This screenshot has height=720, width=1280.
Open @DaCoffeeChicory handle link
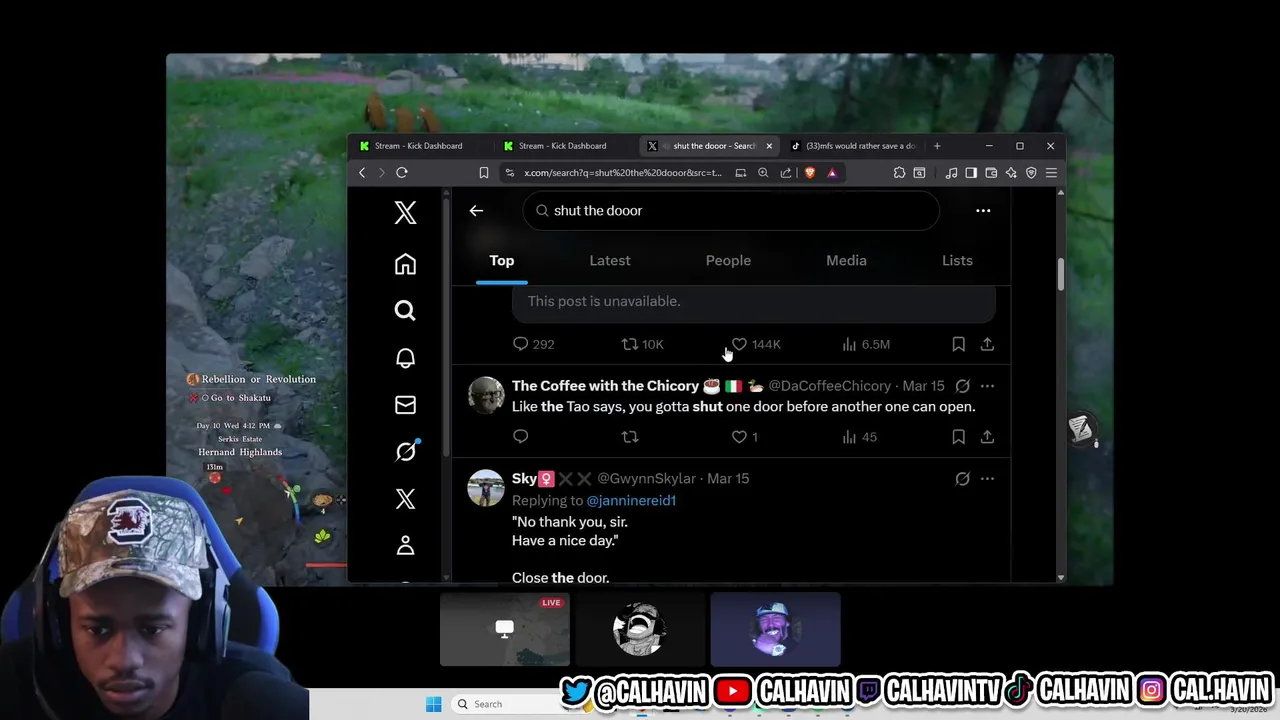[829, 386]
